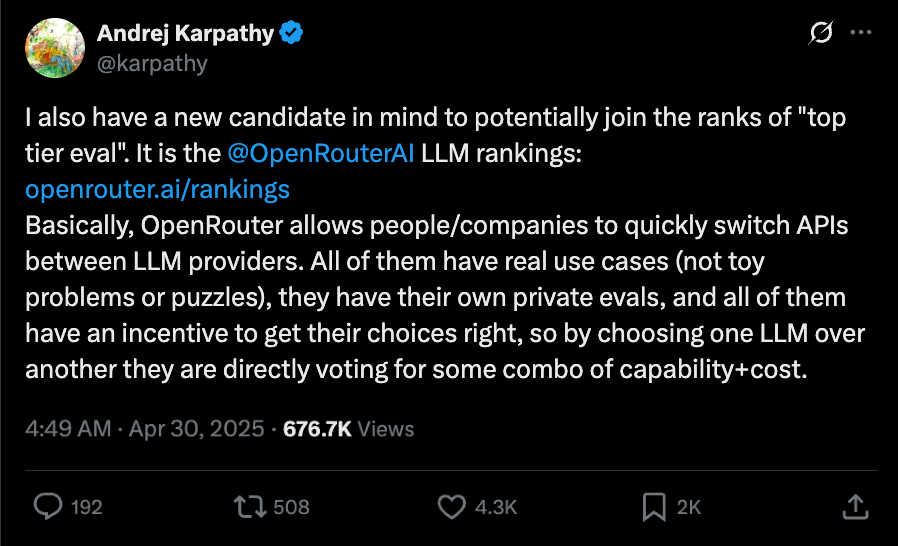Click the Andrej Karpathy display name
The width and height of the screenshot is (898, 546).
[185, 33]
